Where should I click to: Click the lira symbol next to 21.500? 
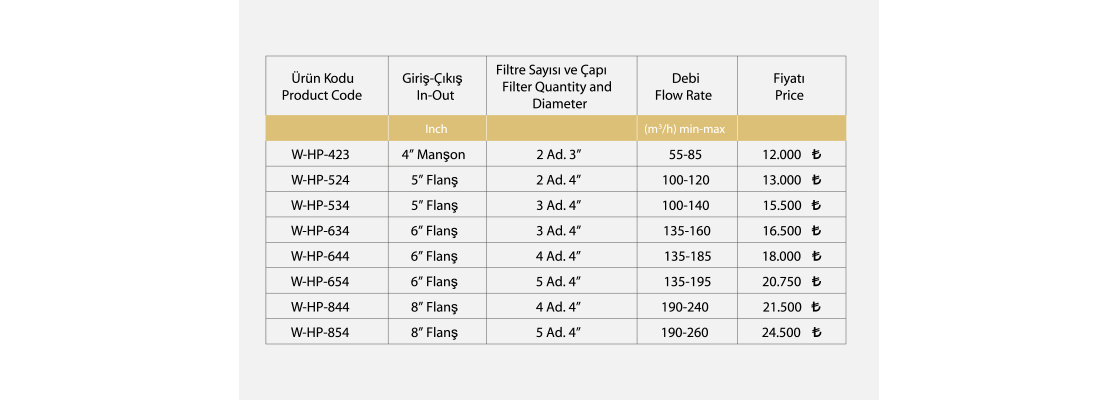tap(816, 308)
